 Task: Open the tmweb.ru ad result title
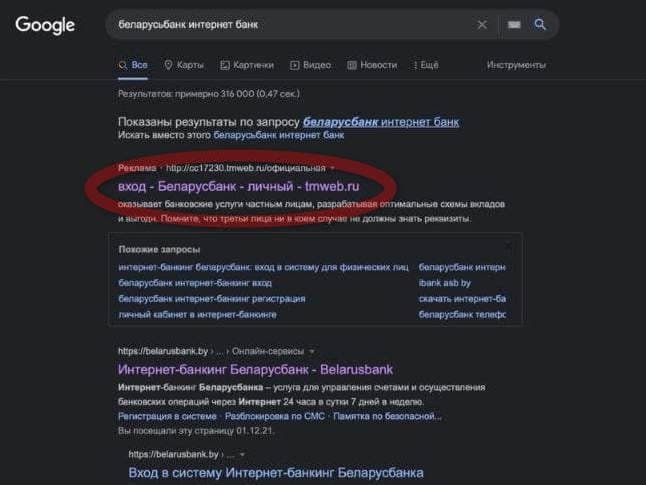(x=238, y=187)
